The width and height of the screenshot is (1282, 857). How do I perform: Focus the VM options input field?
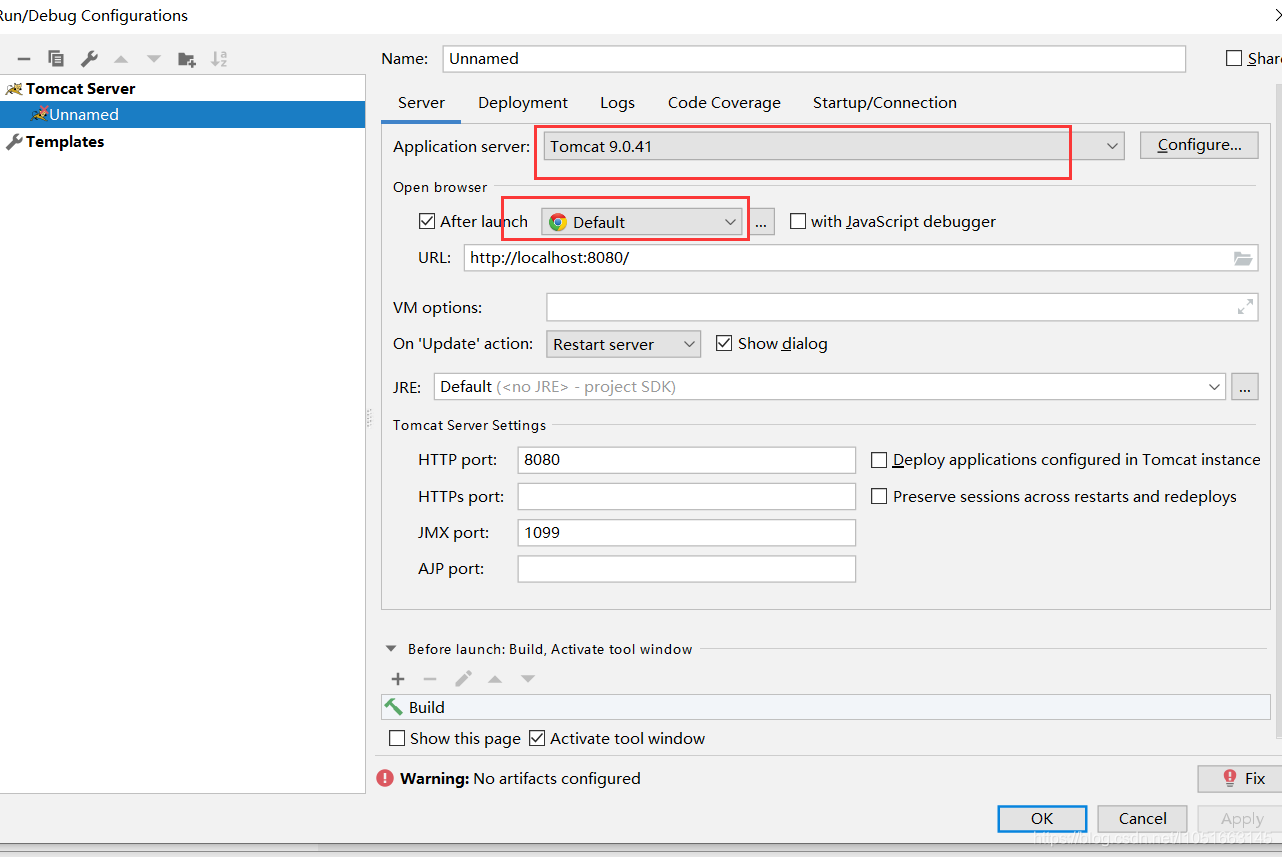point(902,307)
